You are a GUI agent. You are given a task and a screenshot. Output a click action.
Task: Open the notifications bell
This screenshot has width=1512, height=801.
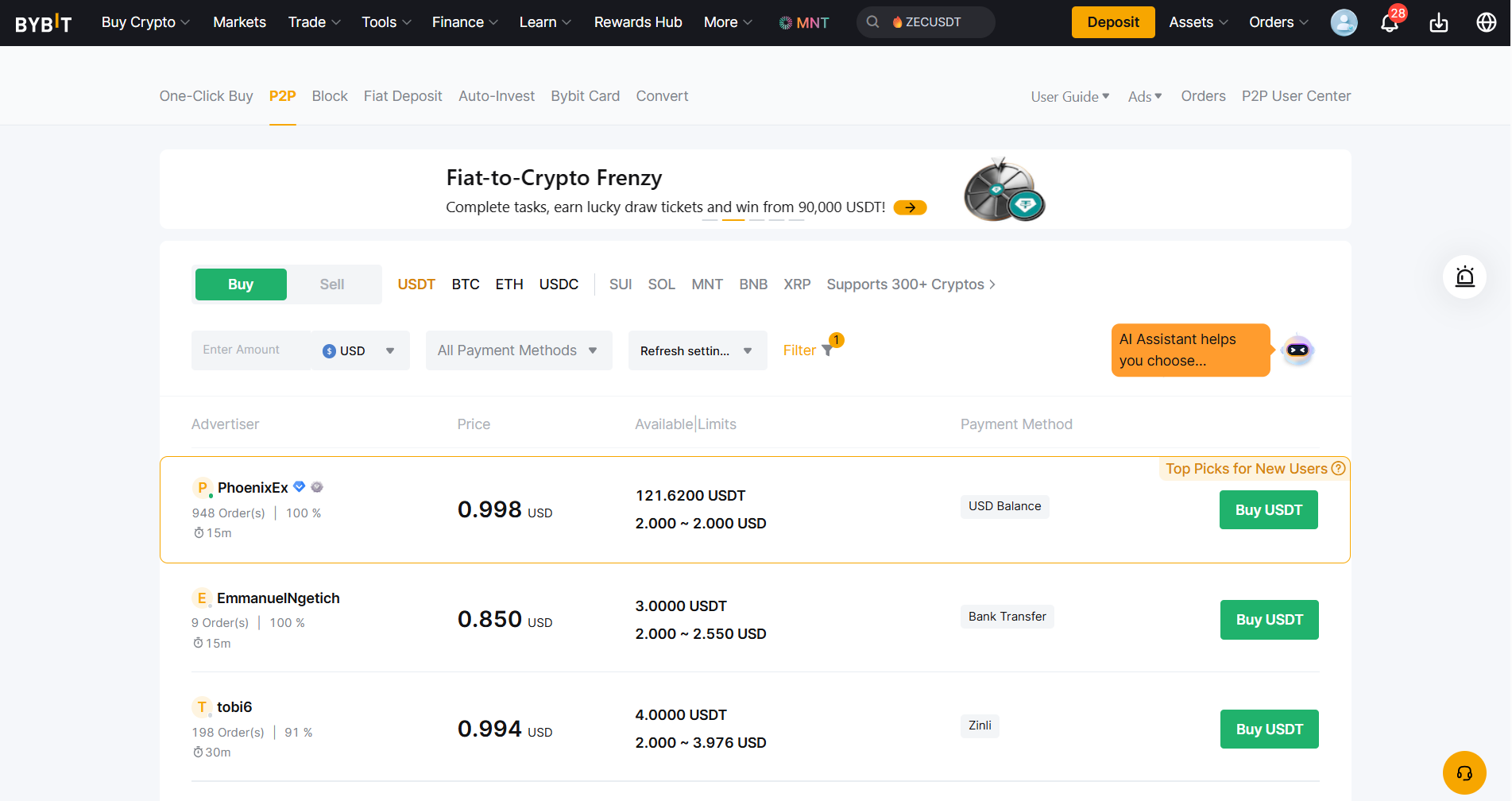[x=1389, y=23]
